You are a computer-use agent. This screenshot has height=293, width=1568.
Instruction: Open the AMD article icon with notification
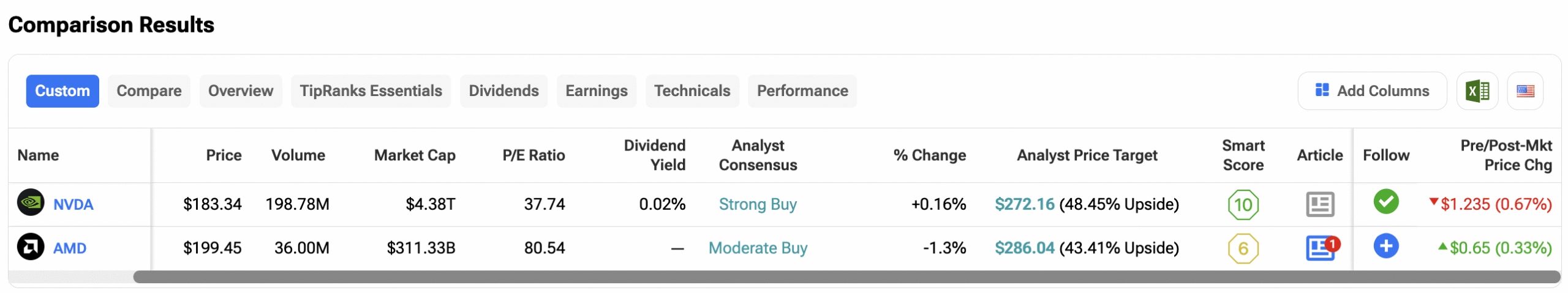1319,248
